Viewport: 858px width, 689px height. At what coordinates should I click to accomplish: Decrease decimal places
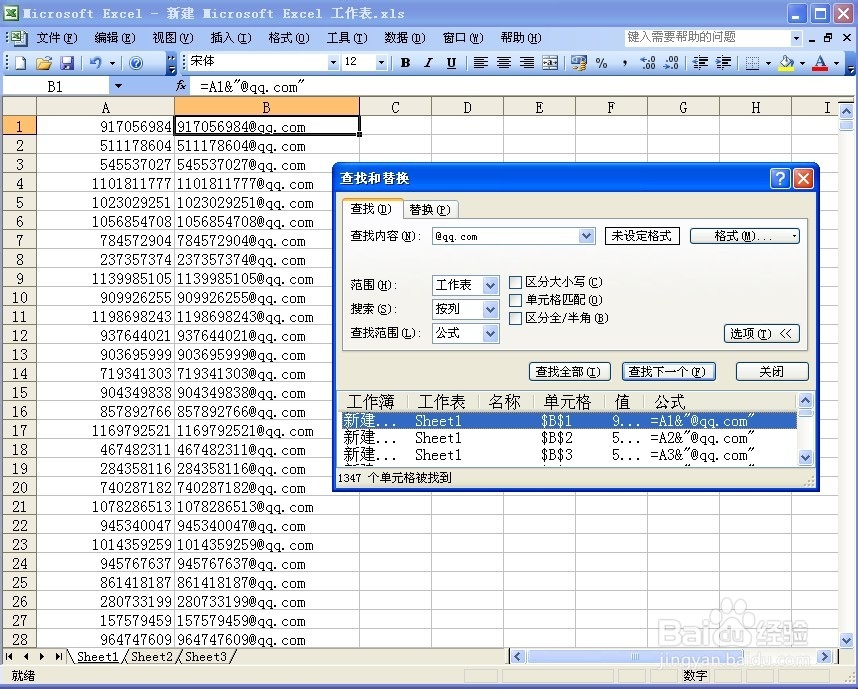[671, 63]
